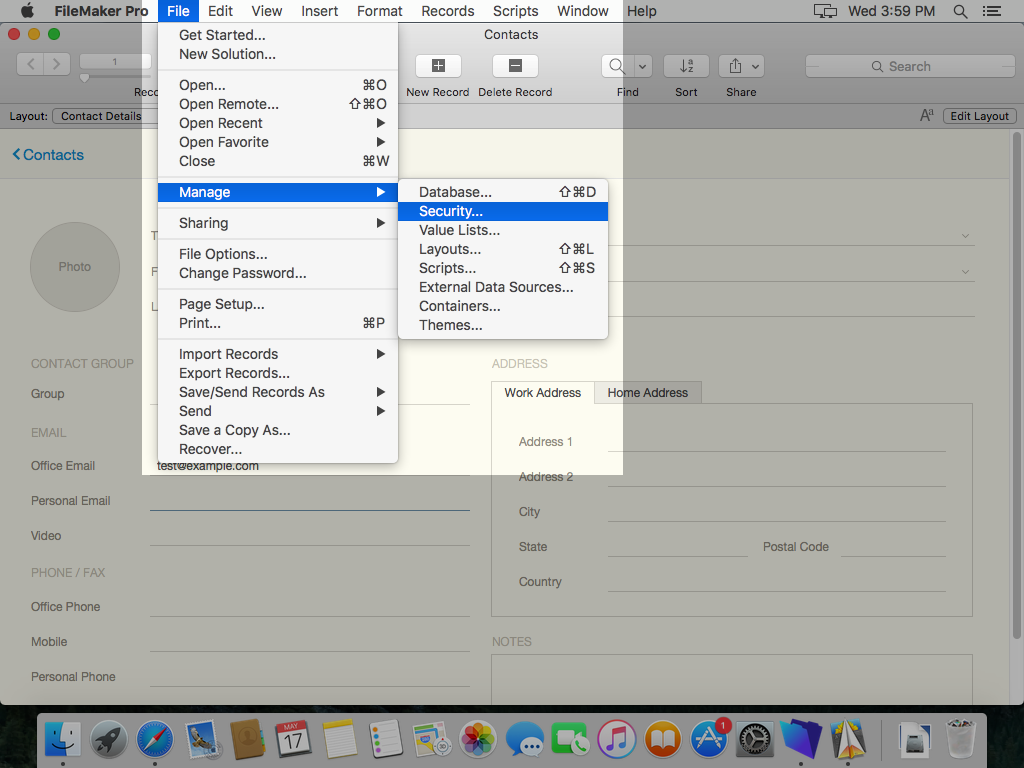
Task: Click the Personal Email input field
Action: click(310, 500)
